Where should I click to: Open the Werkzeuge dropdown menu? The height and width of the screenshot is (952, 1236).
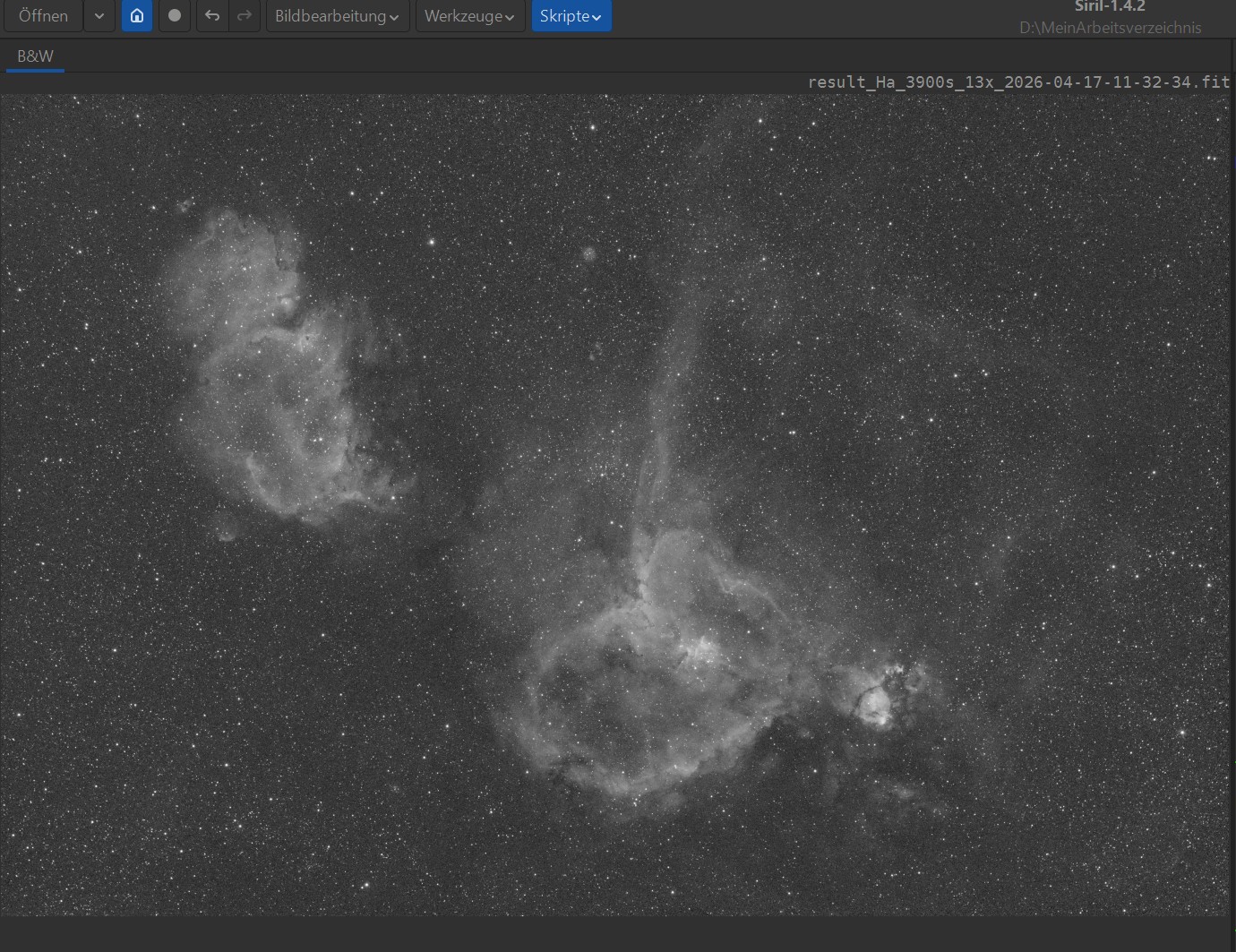(x=469, y=16)
